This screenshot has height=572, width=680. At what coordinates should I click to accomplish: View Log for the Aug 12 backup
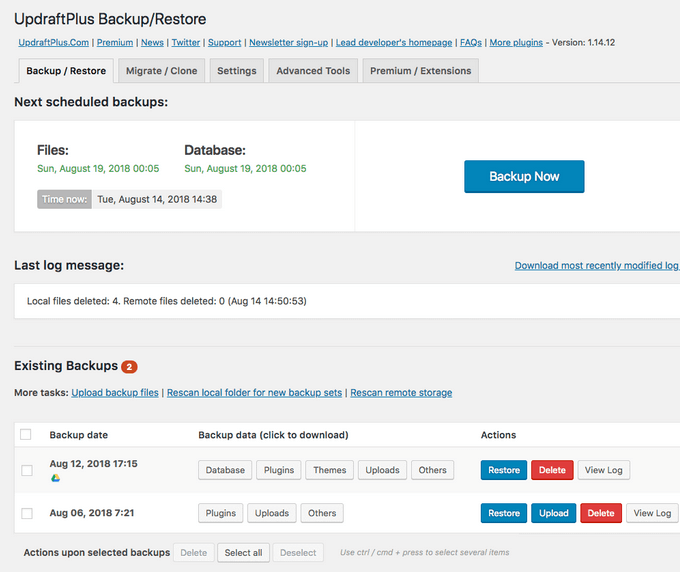(603, 470)
